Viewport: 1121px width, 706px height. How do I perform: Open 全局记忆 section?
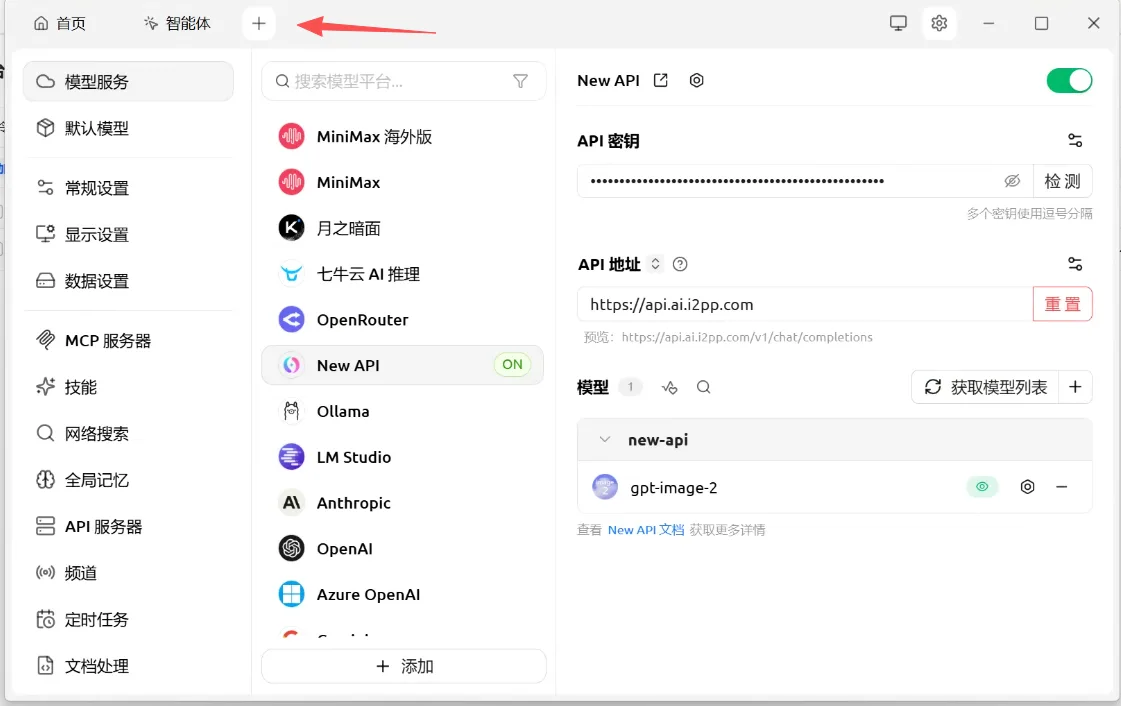(129, 480)
